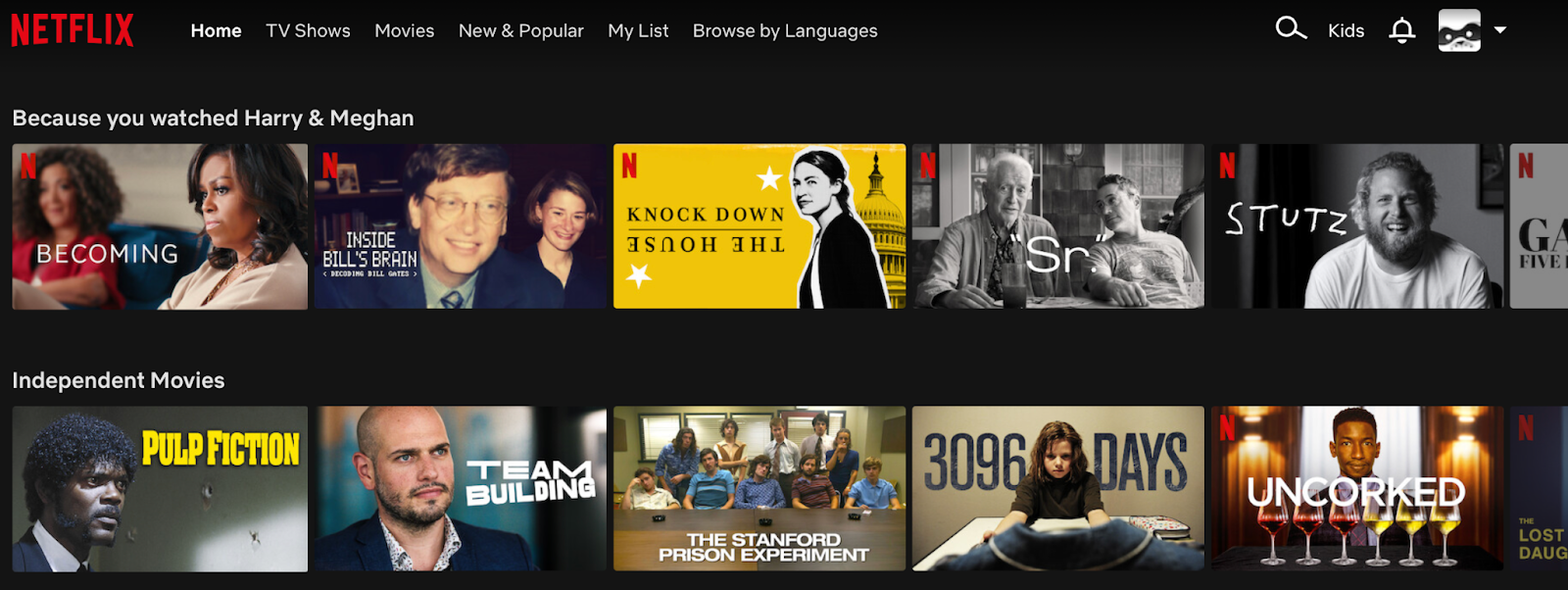
Task: Switch to Kids profile
Action: [x=1346, y=30]
